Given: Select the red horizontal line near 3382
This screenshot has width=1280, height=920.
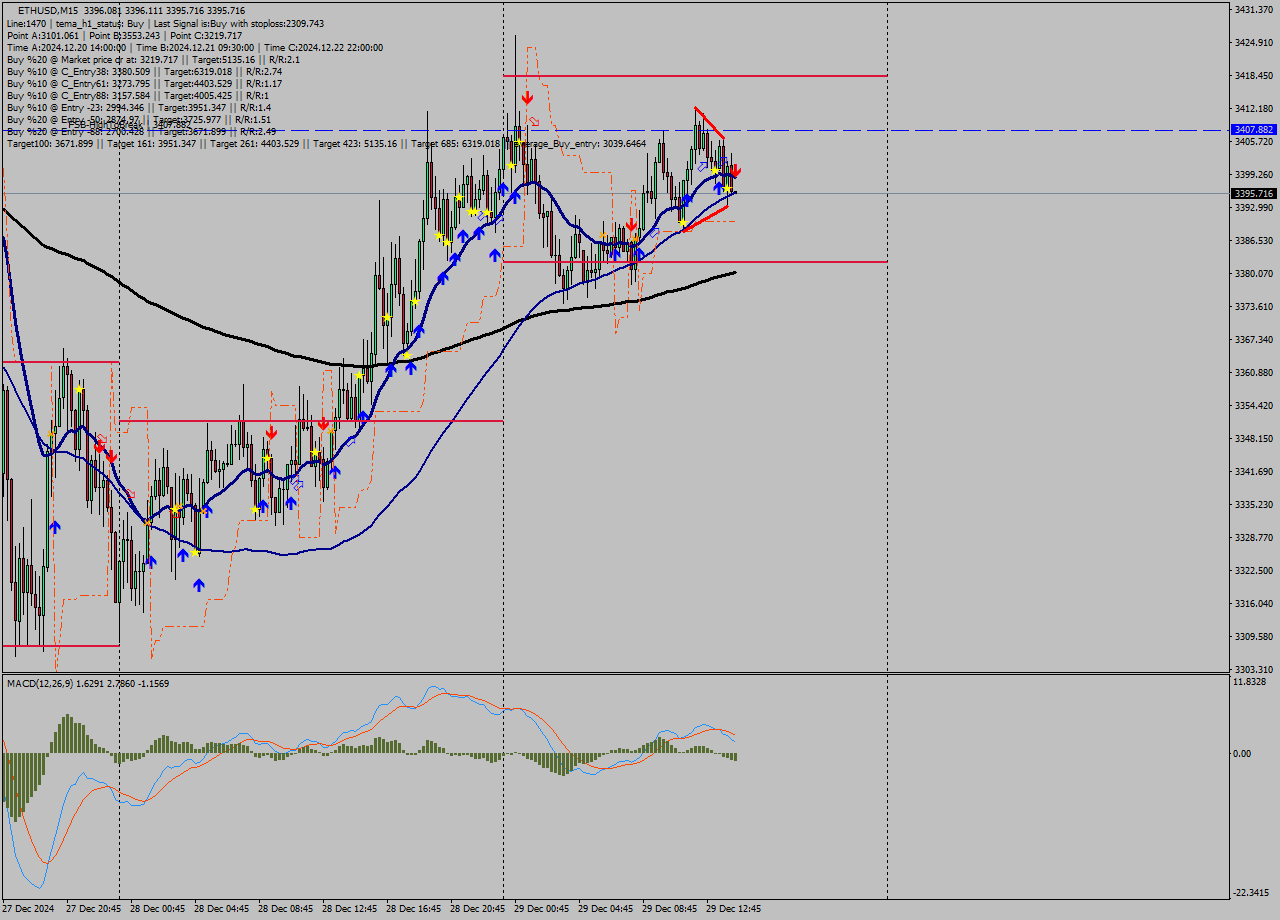Looking at the screenshot, I should 695,261.
